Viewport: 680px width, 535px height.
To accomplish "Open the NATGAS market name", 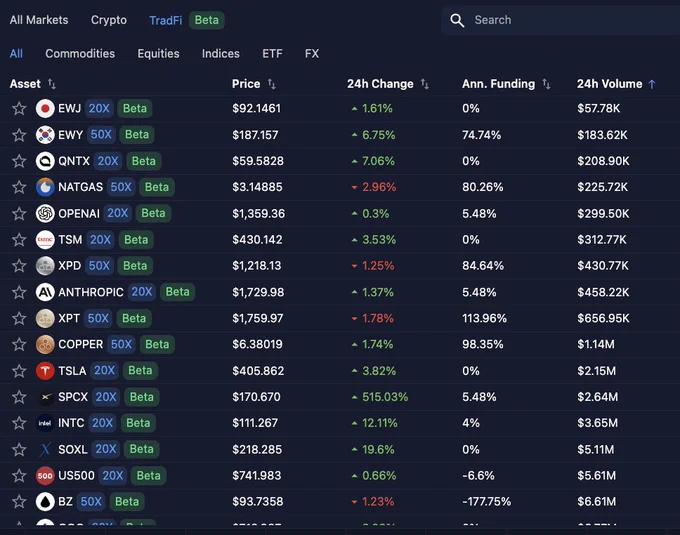I will coord(81,187).
